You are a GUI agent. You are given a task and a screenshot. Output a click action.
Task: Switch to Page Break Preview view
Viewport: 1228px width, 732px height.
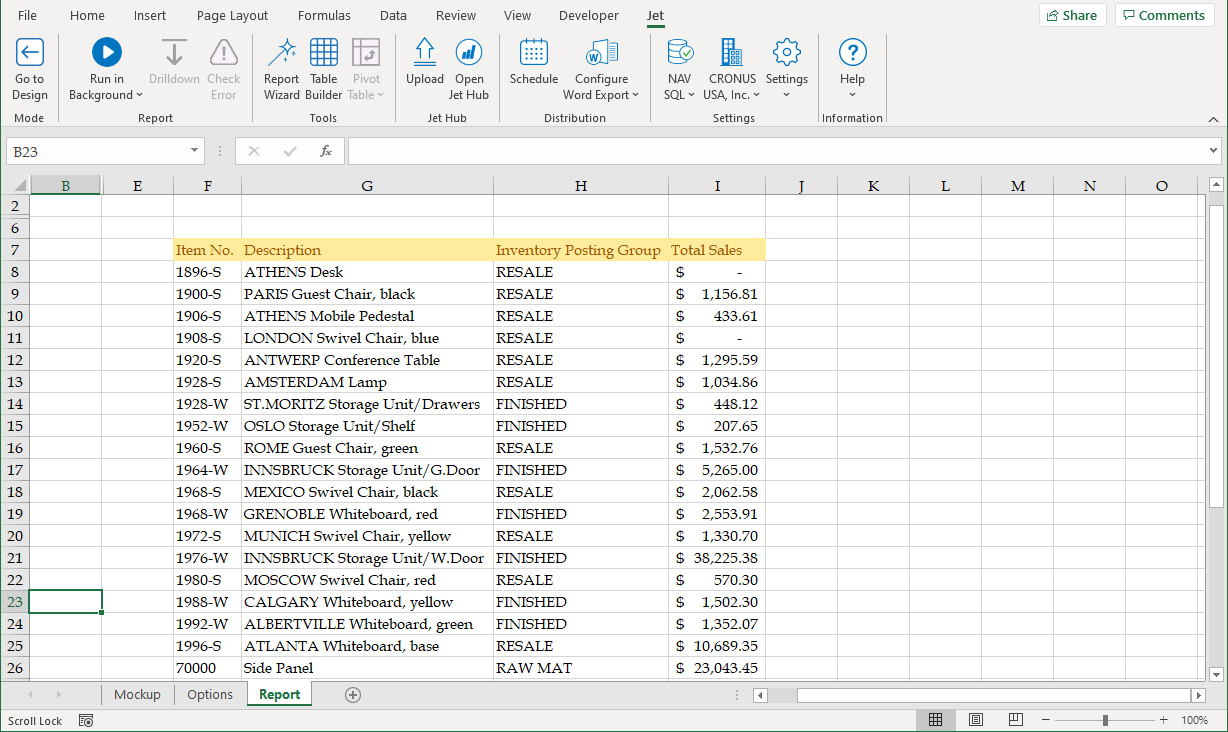coord(1015,720)
